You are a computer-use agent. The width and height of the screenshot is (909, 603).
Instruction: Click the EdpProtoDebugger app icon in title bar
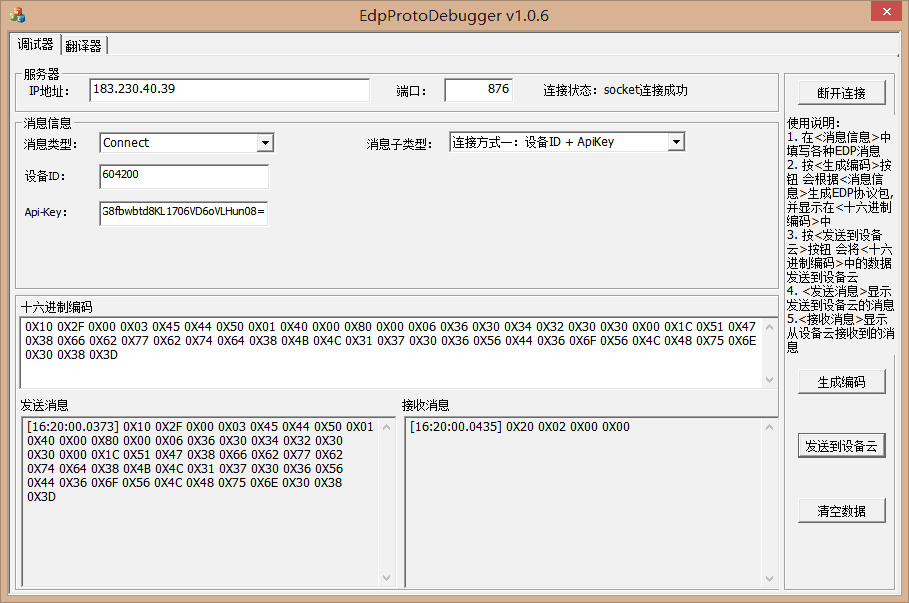coord(17,15)
